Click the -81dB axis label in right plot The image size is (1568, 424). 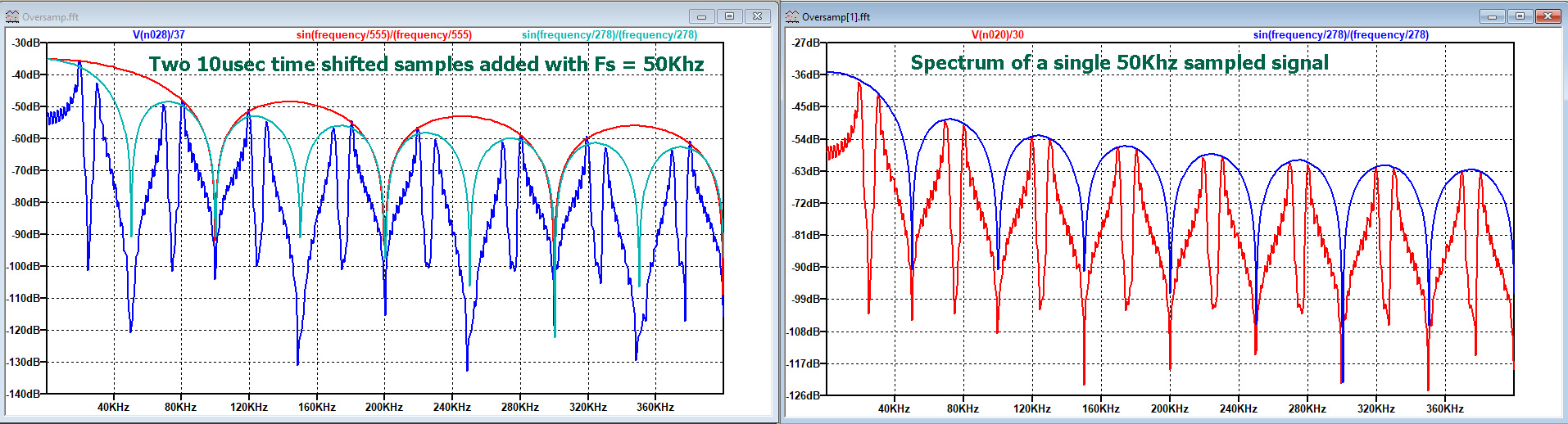[806, 235]
